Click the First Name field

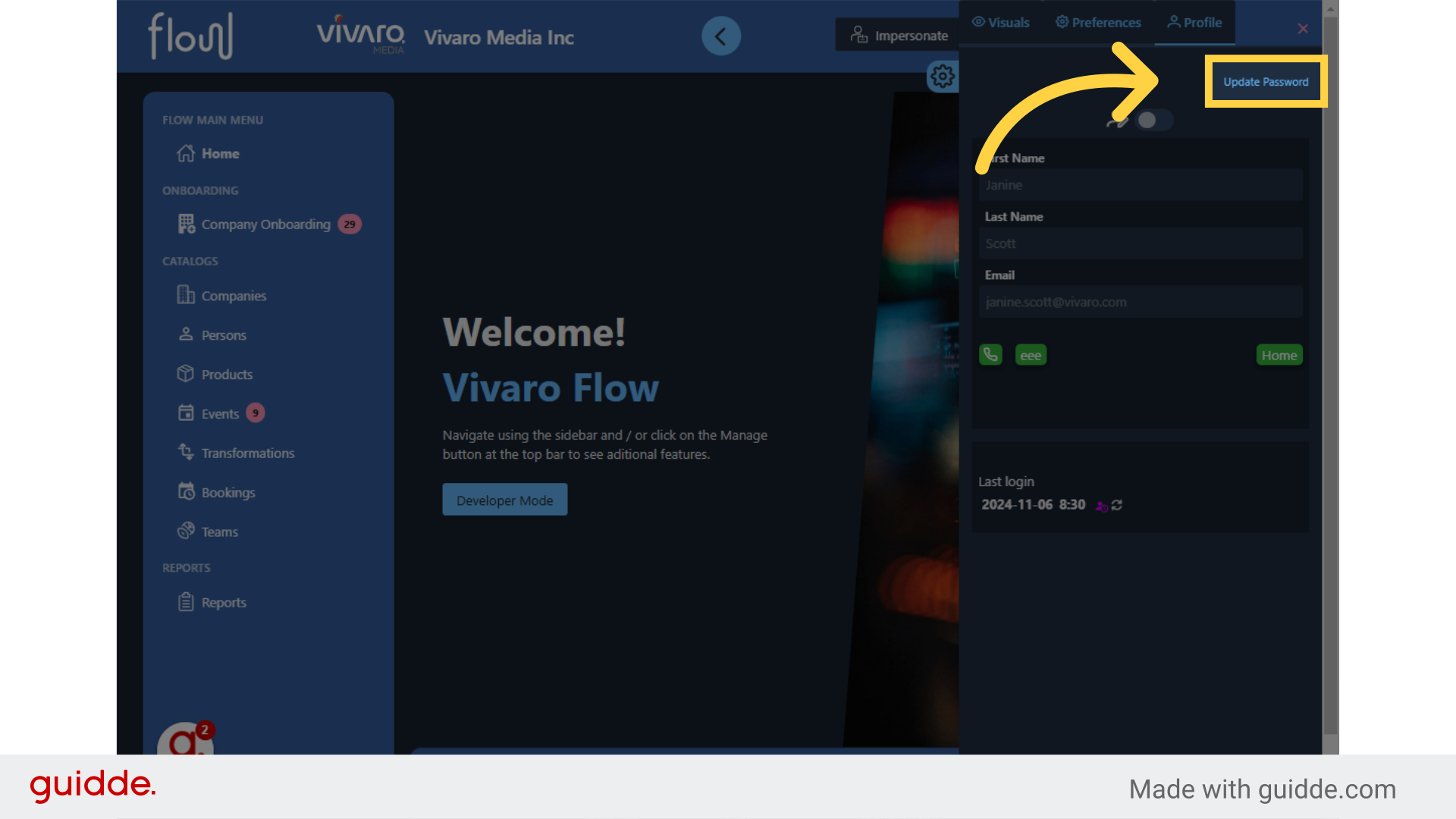point(1140,185)
